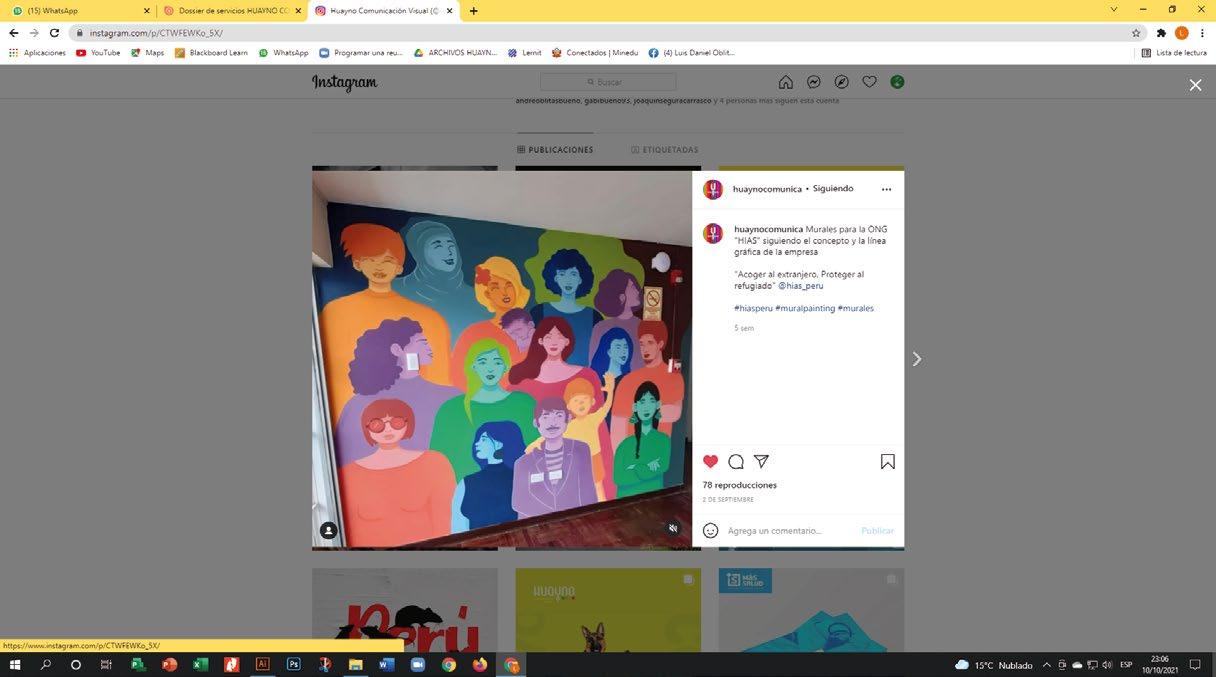Open the @hias_peru mention link
1216x677 pixels.
tap(800, 285)
